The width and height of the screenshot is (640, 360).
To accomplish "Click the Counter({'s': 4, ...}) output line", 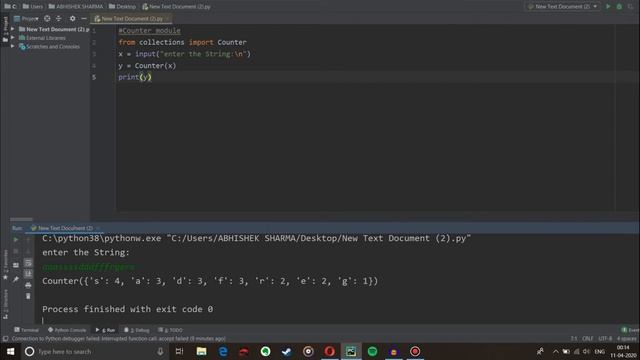I will pos(210,281).
